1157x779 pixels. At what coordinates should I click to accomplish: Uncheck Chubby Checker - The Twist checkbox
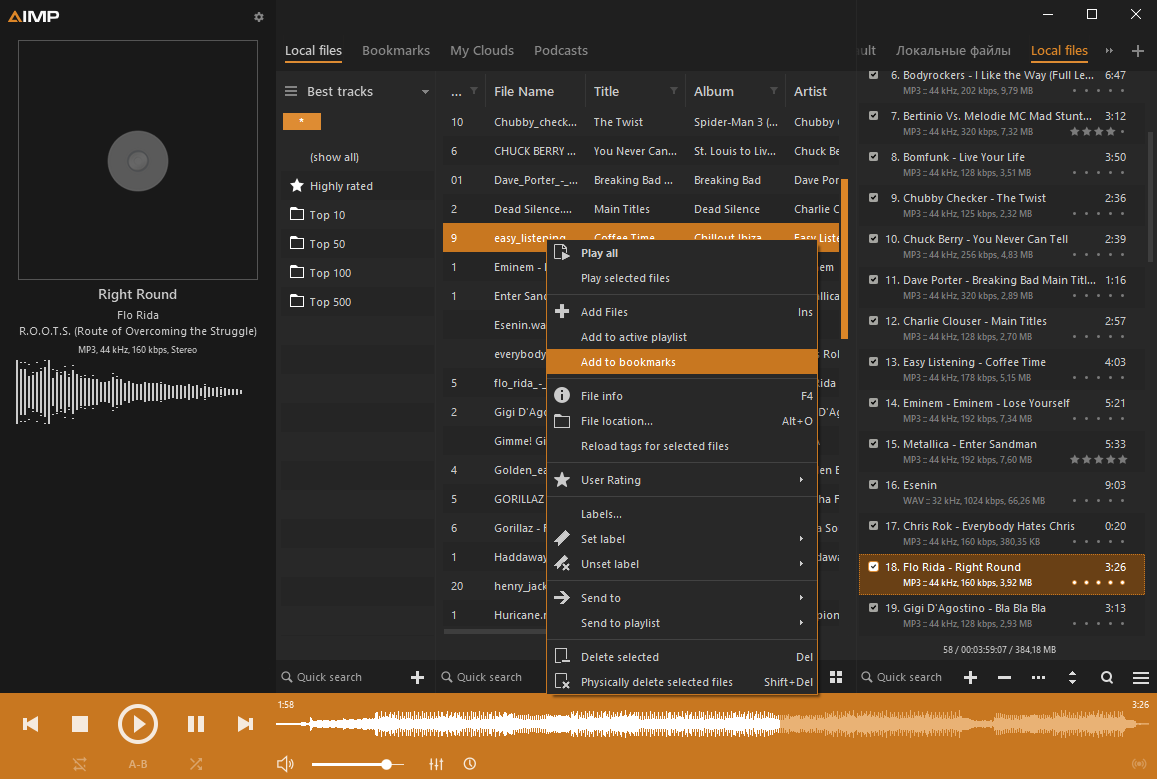[874, 198]
